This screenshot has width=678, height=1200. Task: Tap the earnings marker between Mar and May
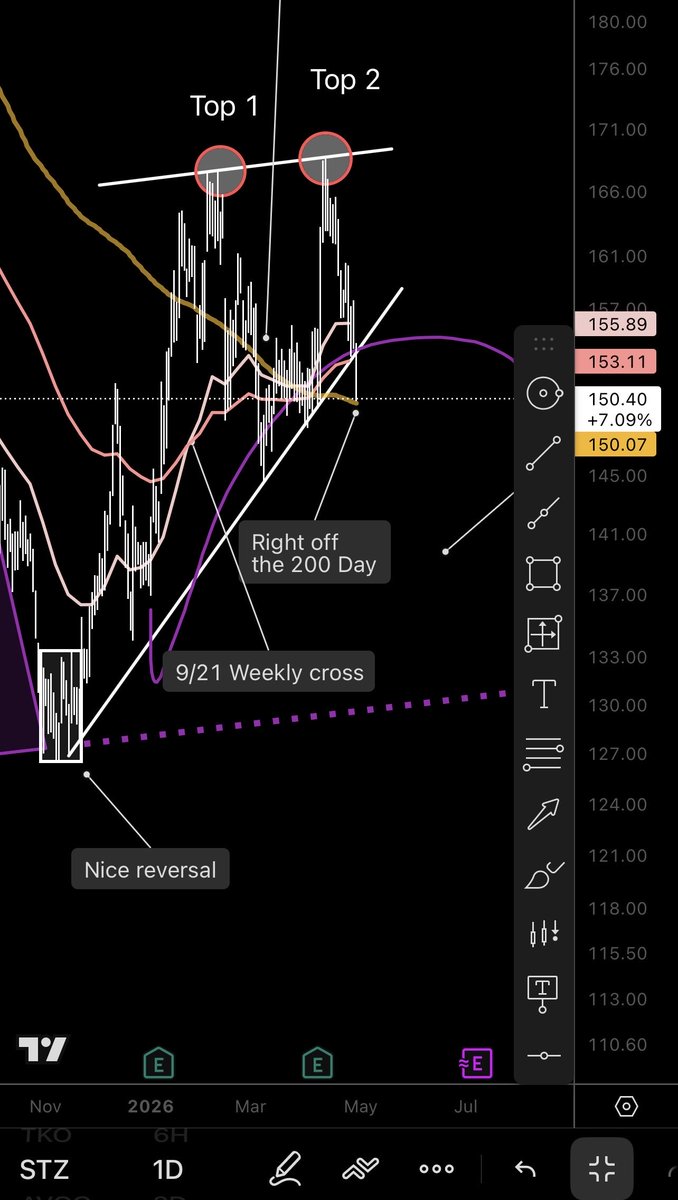pos(317,1064)
